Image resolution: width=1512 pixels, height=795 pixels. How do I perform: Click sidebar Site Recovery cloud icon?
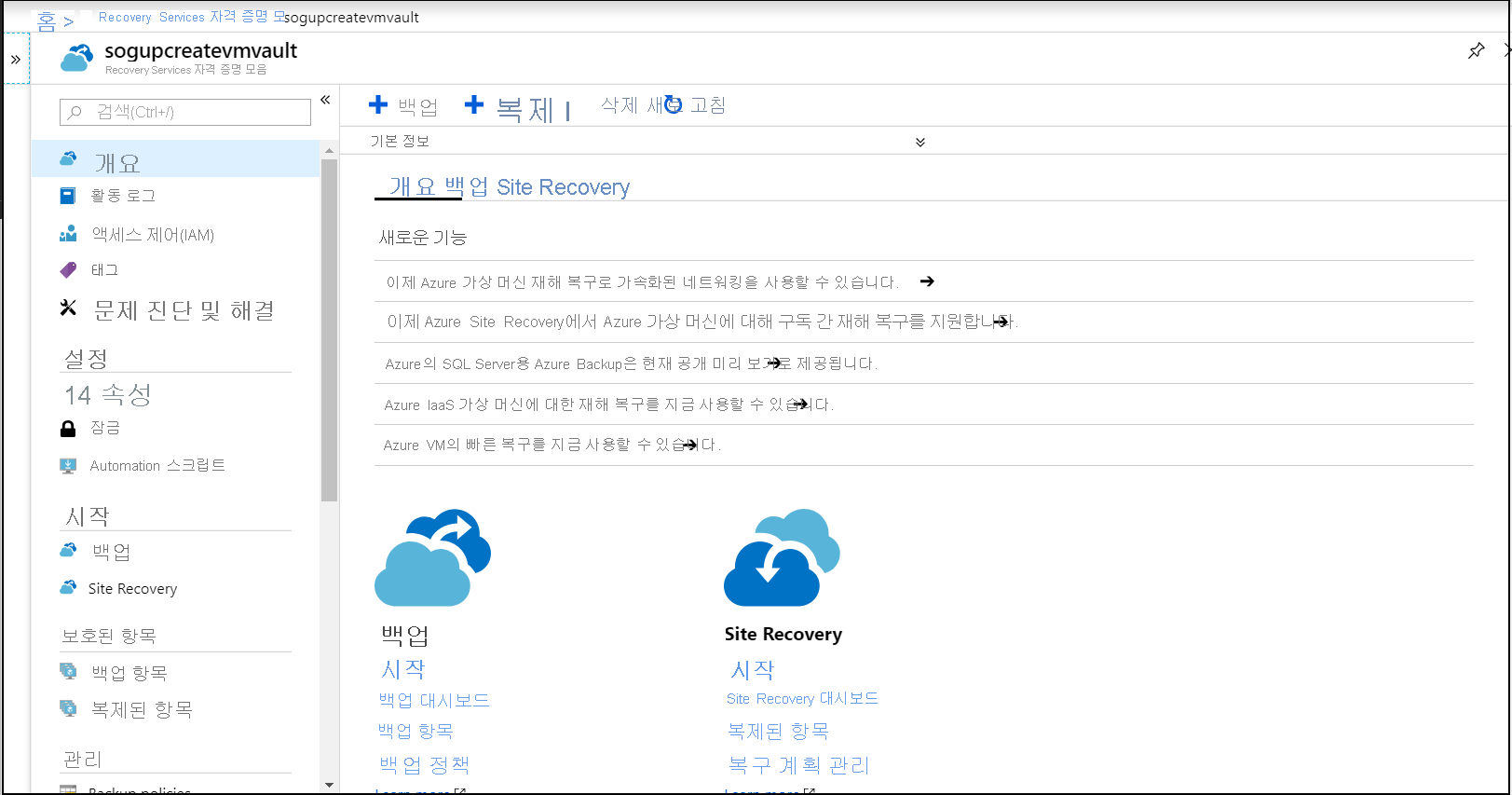tap(68, 588)
